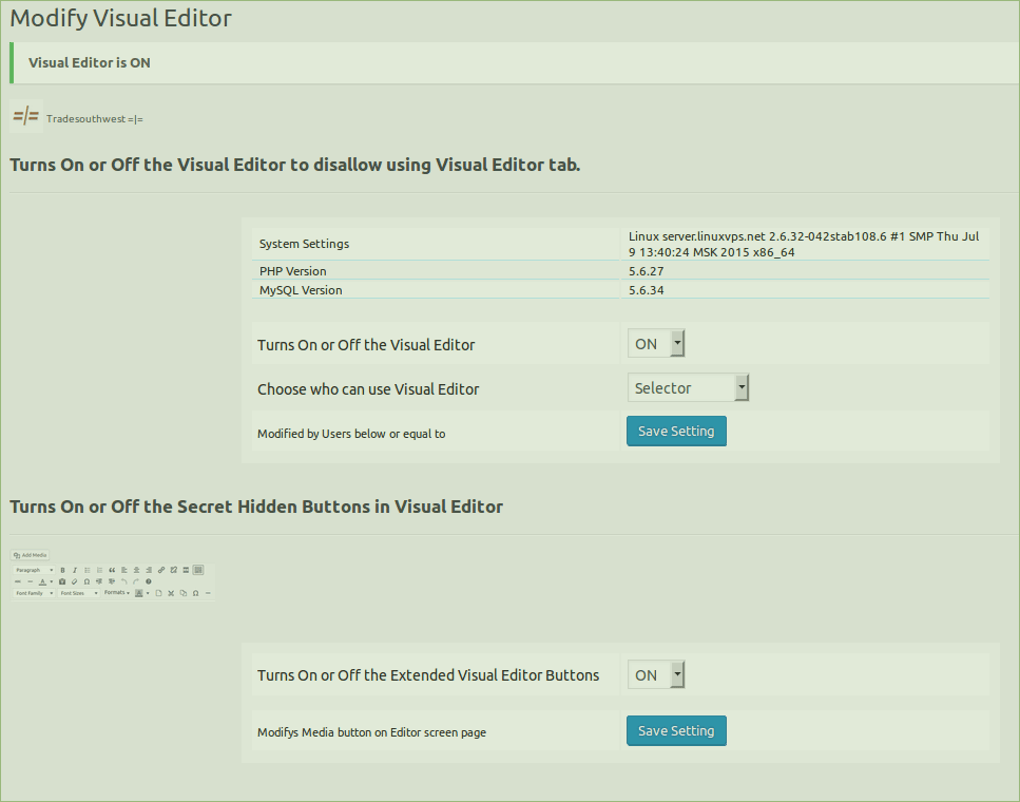Click Save Setting for Media button modification

point(676,730)
